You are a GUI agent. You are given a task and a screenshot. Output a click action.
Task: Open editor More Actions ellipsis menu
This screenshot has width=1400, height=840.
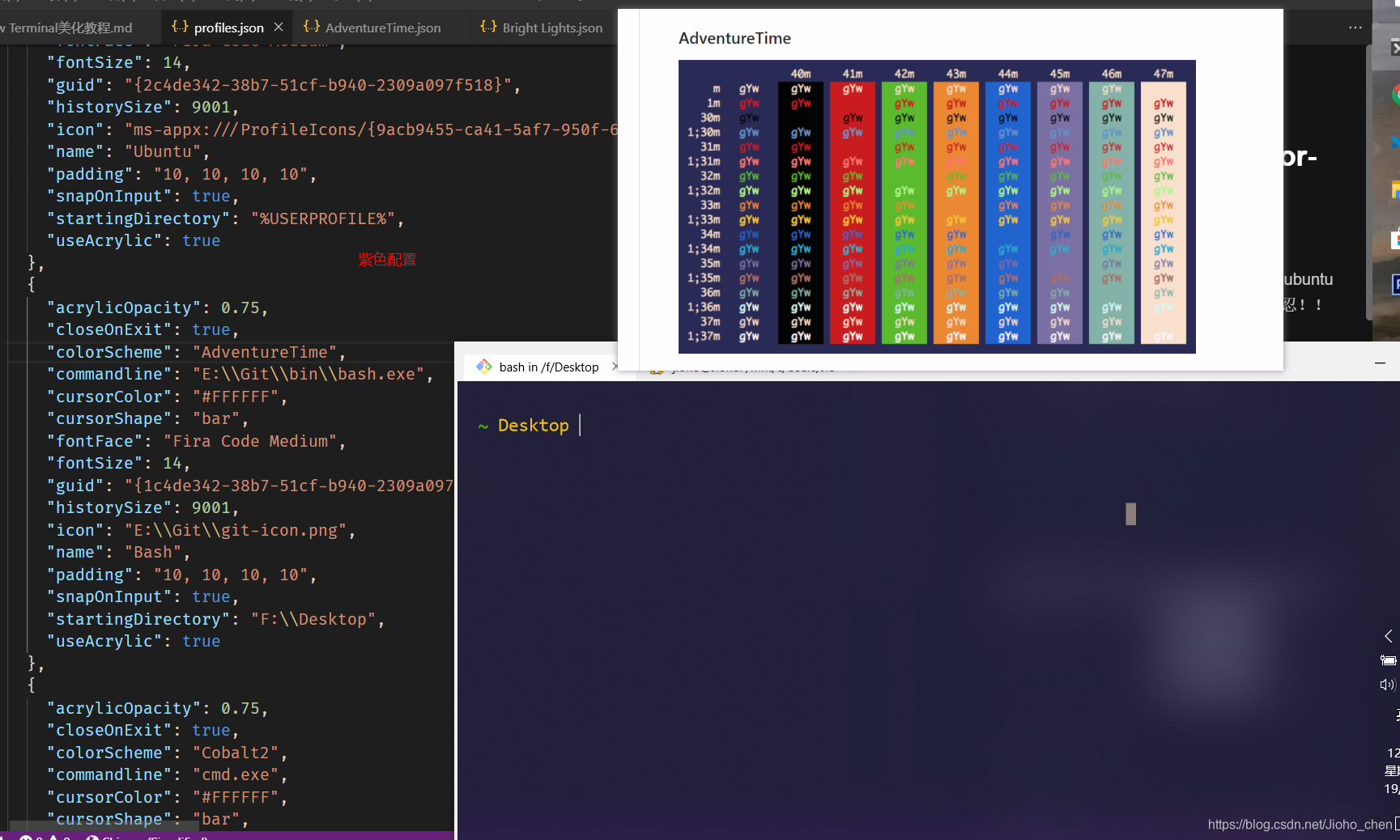click(1355, 28)
